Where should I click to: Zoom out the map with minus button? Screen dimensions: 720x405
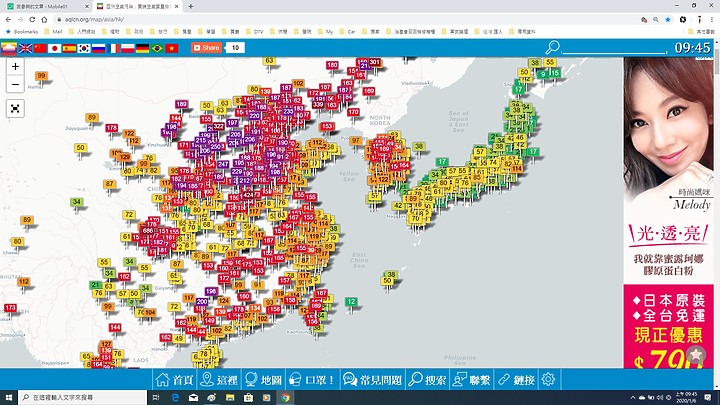pos(15,84)
